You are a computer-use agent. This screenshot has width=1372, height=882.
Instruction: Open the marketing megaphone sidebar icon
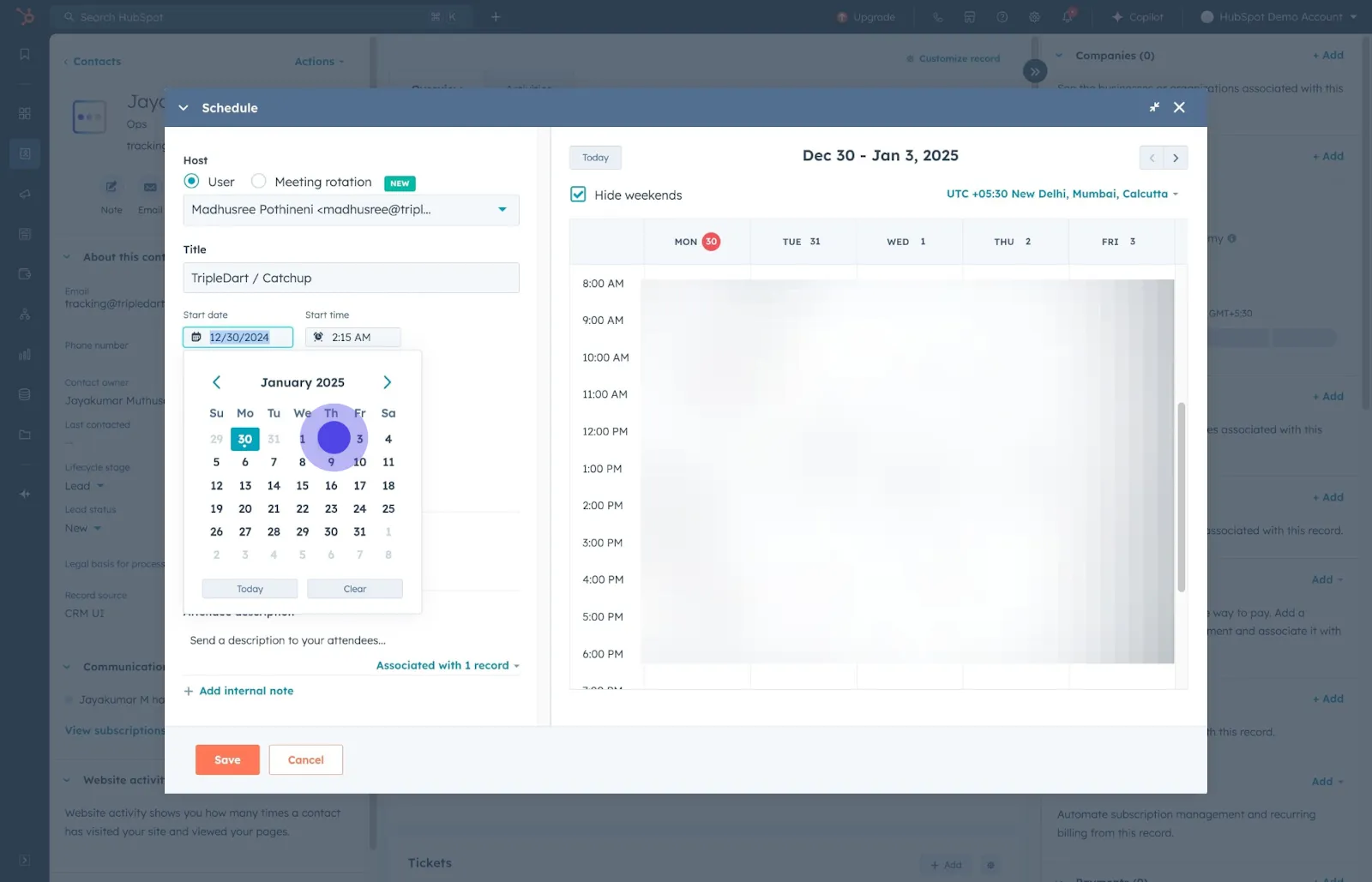[x=25, y=194]
